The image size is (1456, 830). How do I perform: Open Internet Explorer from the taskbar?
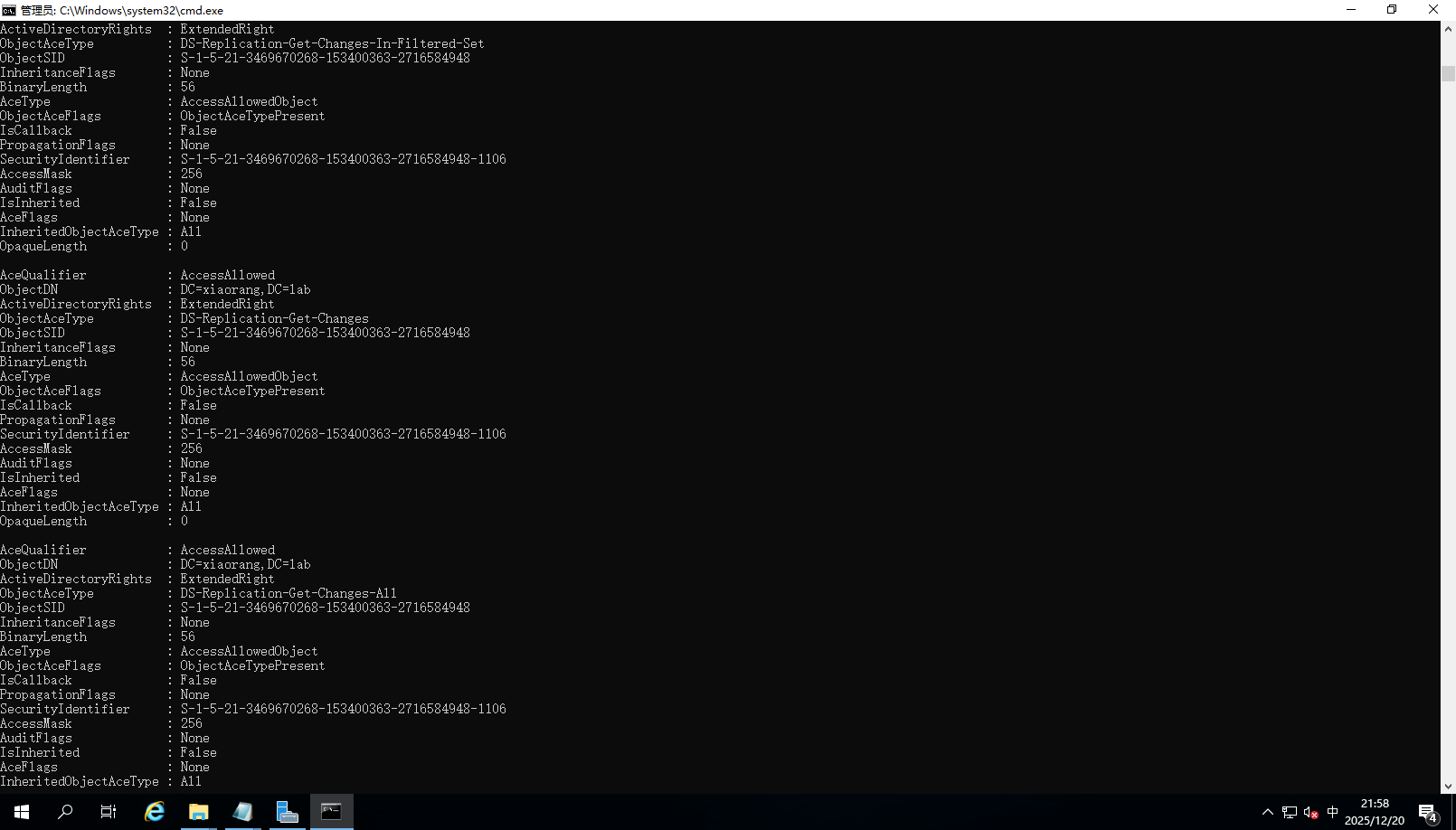[154, 811]
